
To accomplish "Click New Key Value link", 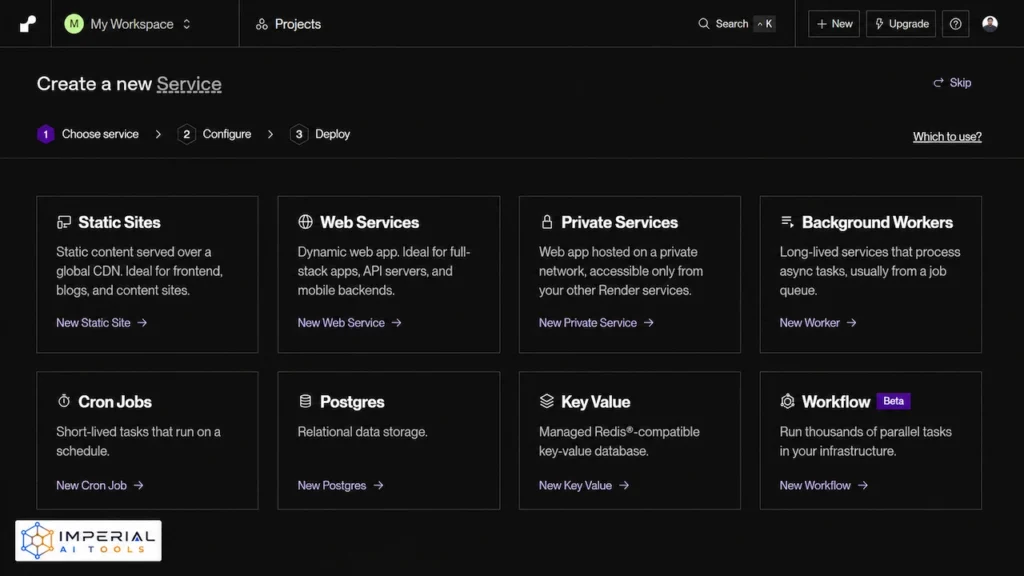I will coord(584,485).
